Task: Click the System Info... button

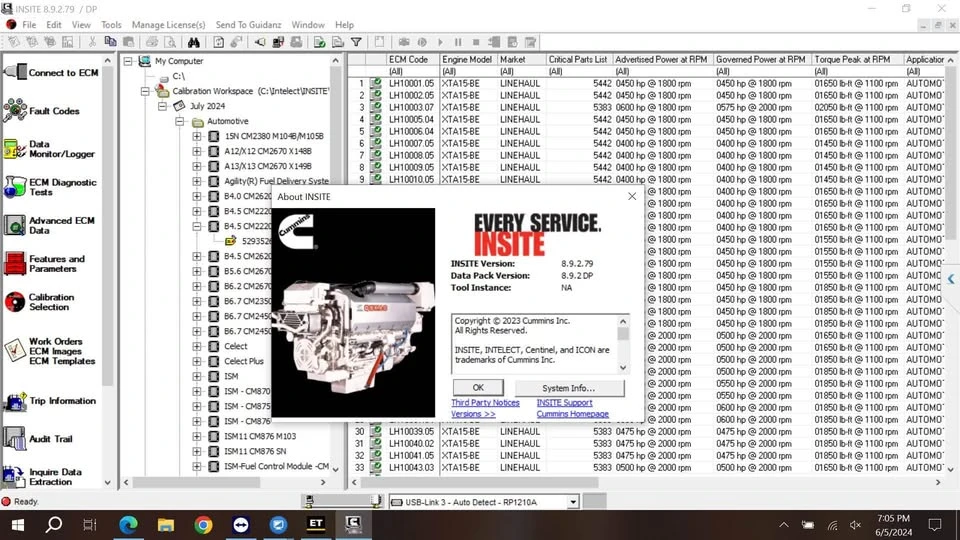Action: [569, 388]
